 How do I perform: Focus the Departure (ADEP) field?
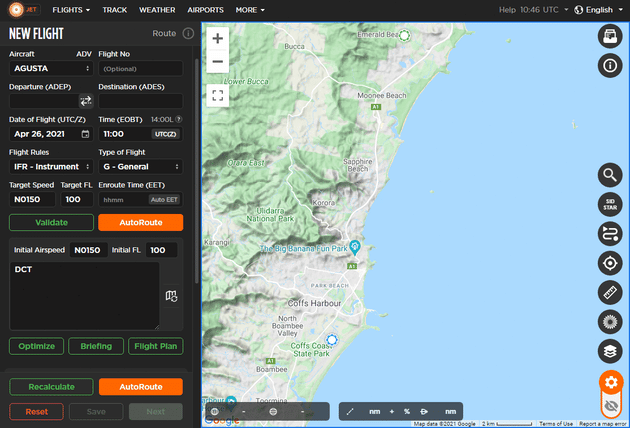coord(44,101)
